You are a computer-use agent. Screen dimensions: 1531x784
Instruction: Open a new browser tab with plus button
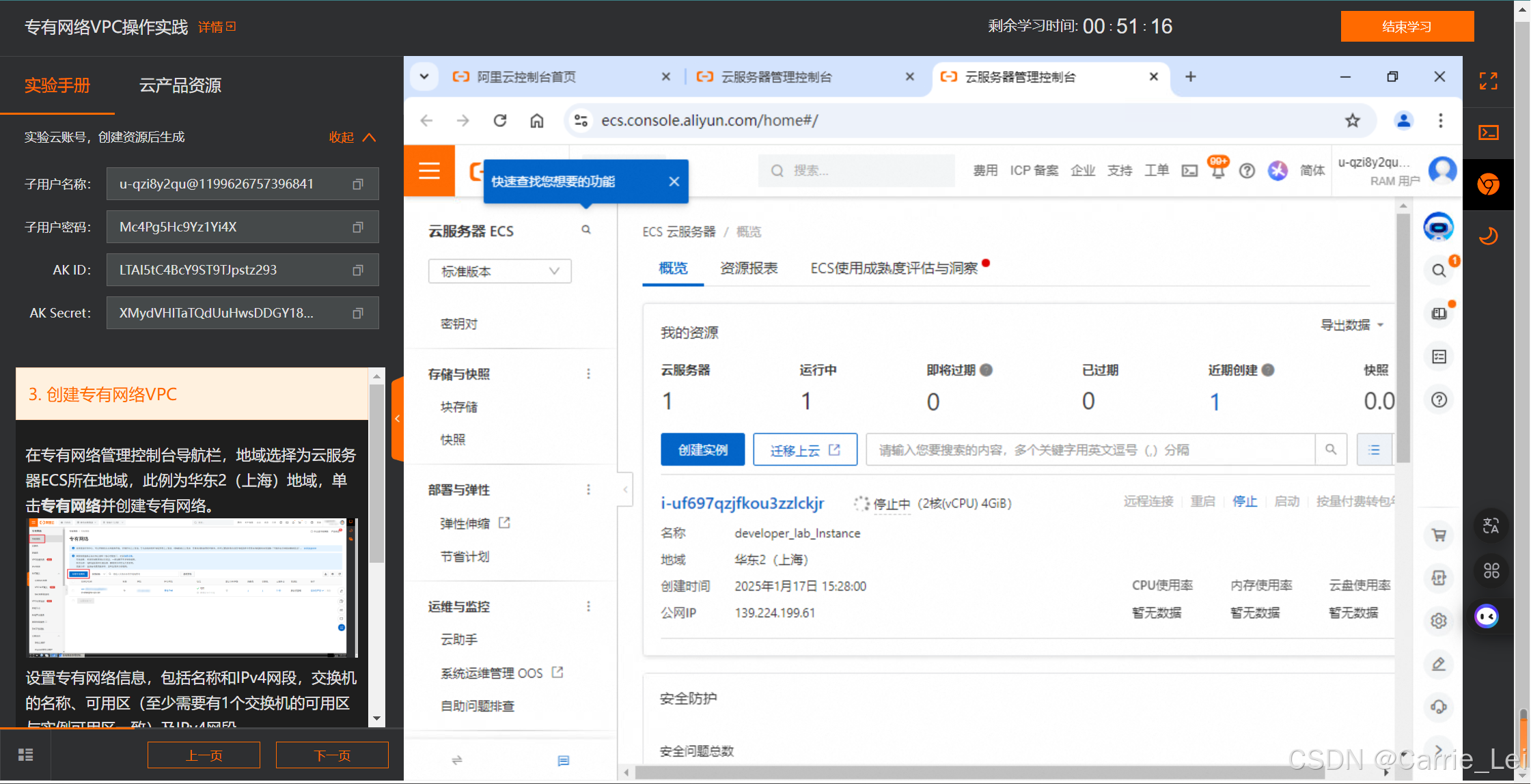click(1190, 77)
